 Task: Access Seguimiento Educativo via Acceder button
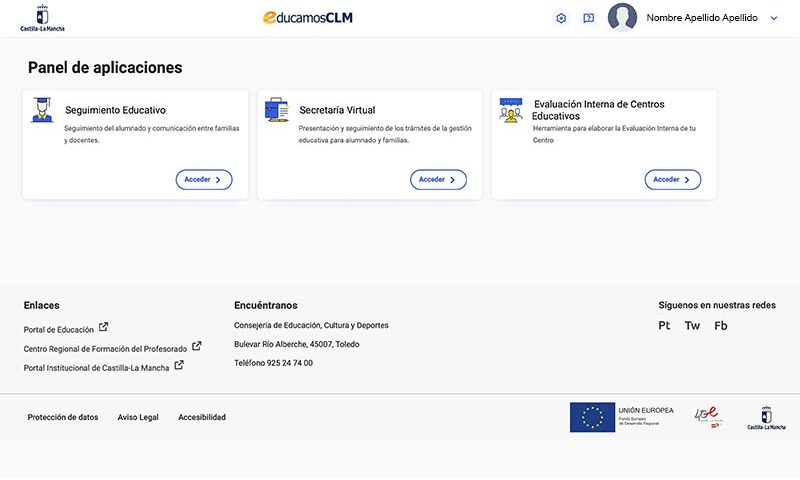pyautogui.click(x=204, y=180)
